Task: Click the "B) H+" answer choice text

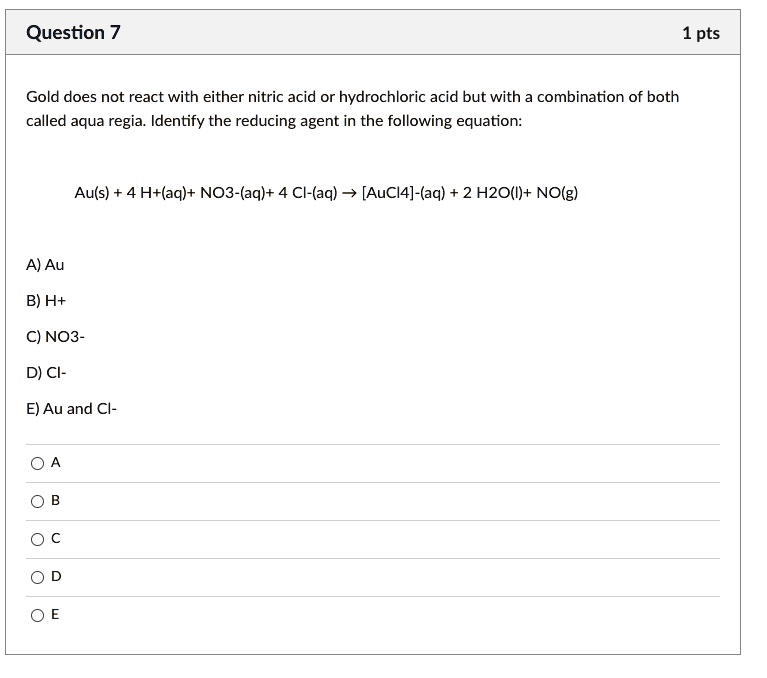Action: pos(46,301)
